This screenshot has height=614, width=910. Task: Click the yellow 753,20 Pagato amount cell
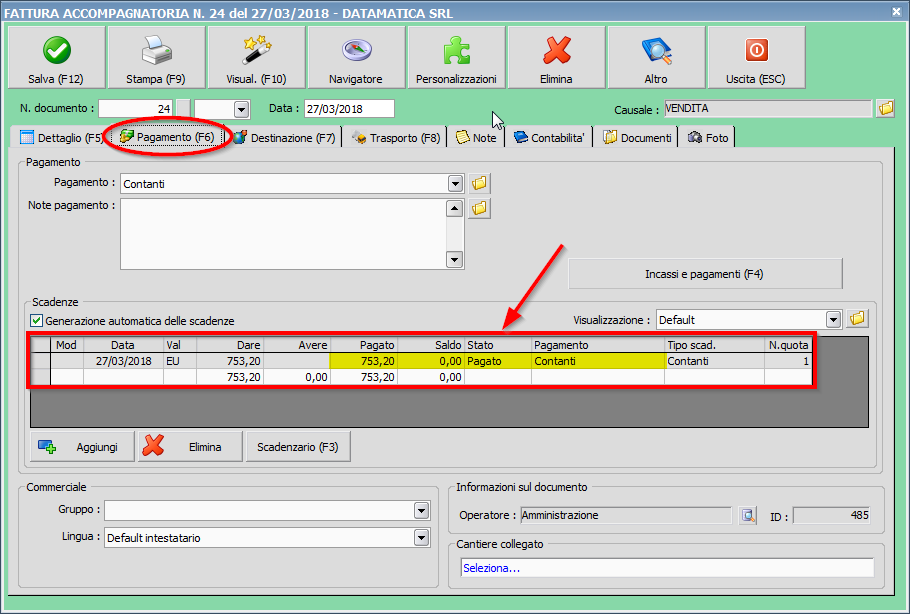(x=364, y=361)
